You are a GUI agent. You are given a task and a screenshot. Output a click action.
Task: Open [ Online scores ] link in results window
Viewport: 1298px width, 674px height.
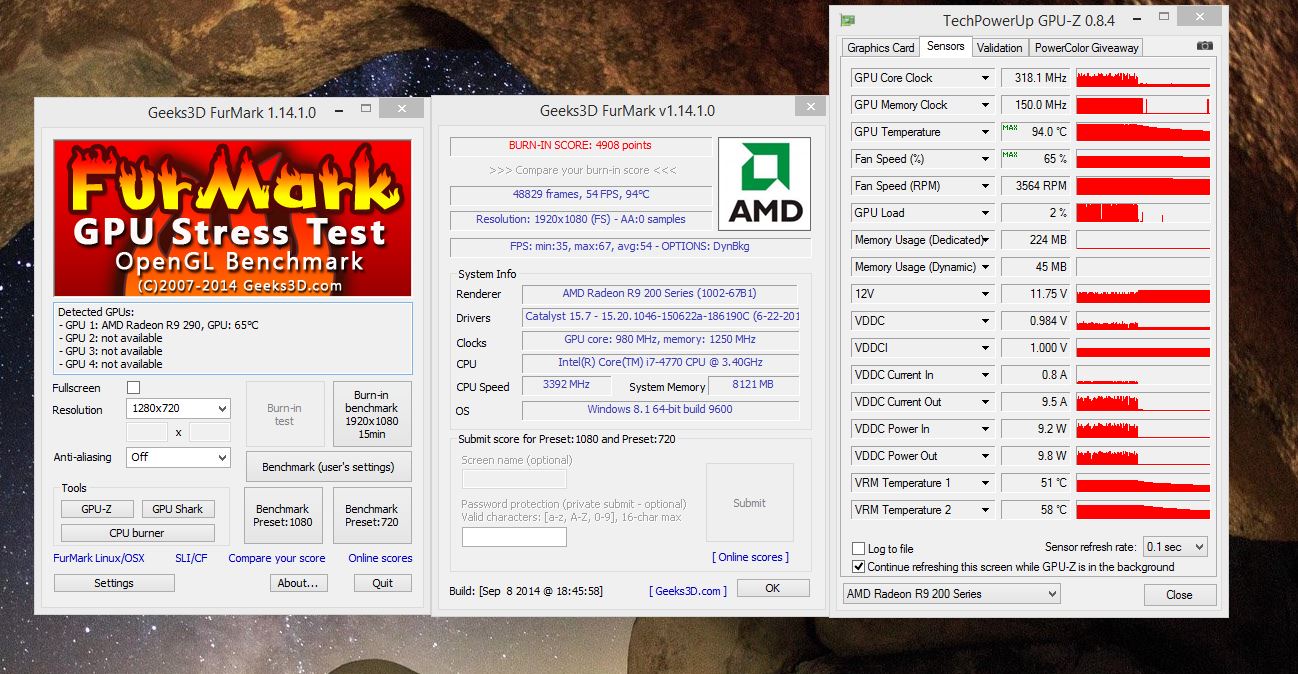point(750,557)
